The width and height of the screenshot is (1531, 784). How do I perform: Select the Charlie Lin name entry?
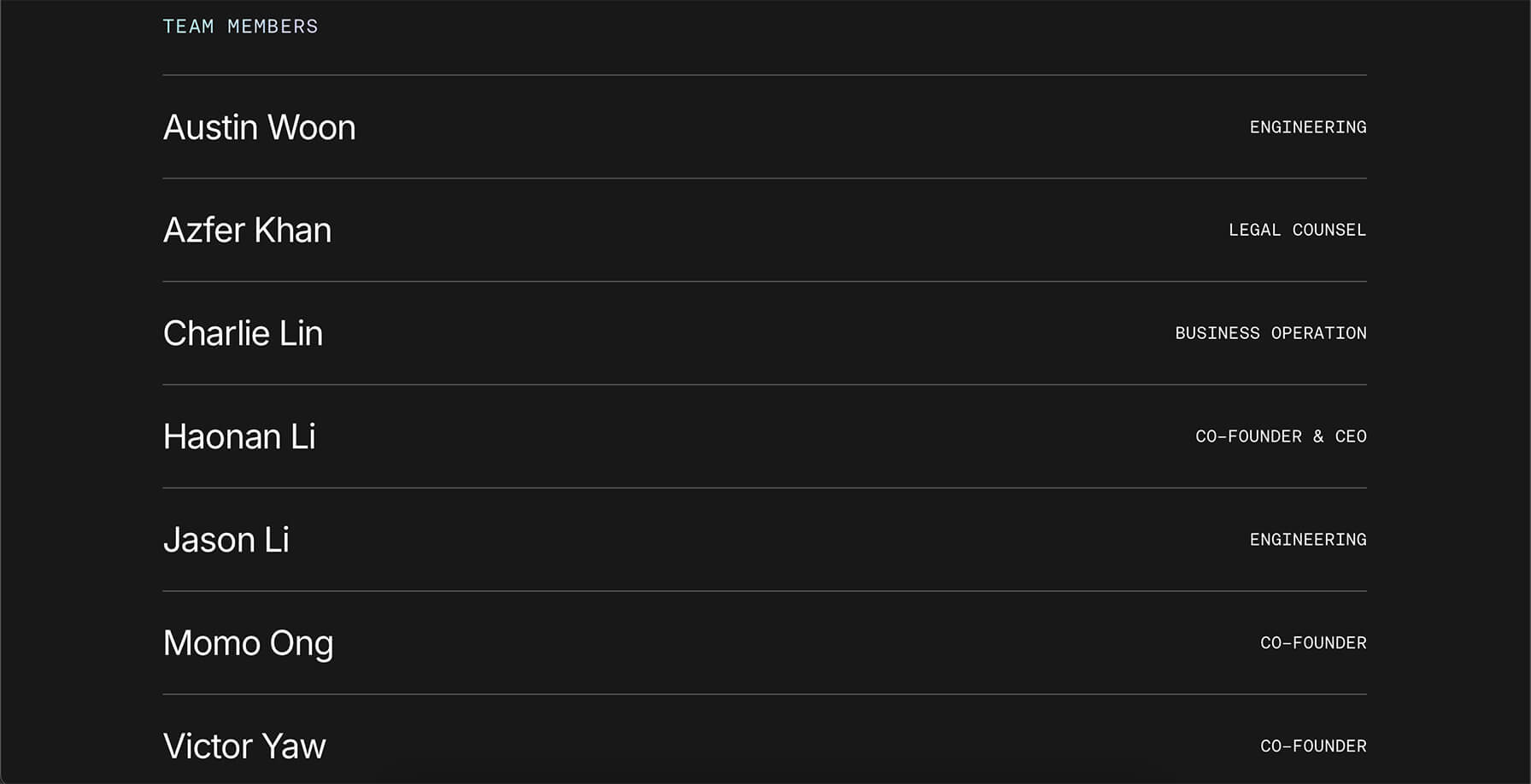coord(243,334)
